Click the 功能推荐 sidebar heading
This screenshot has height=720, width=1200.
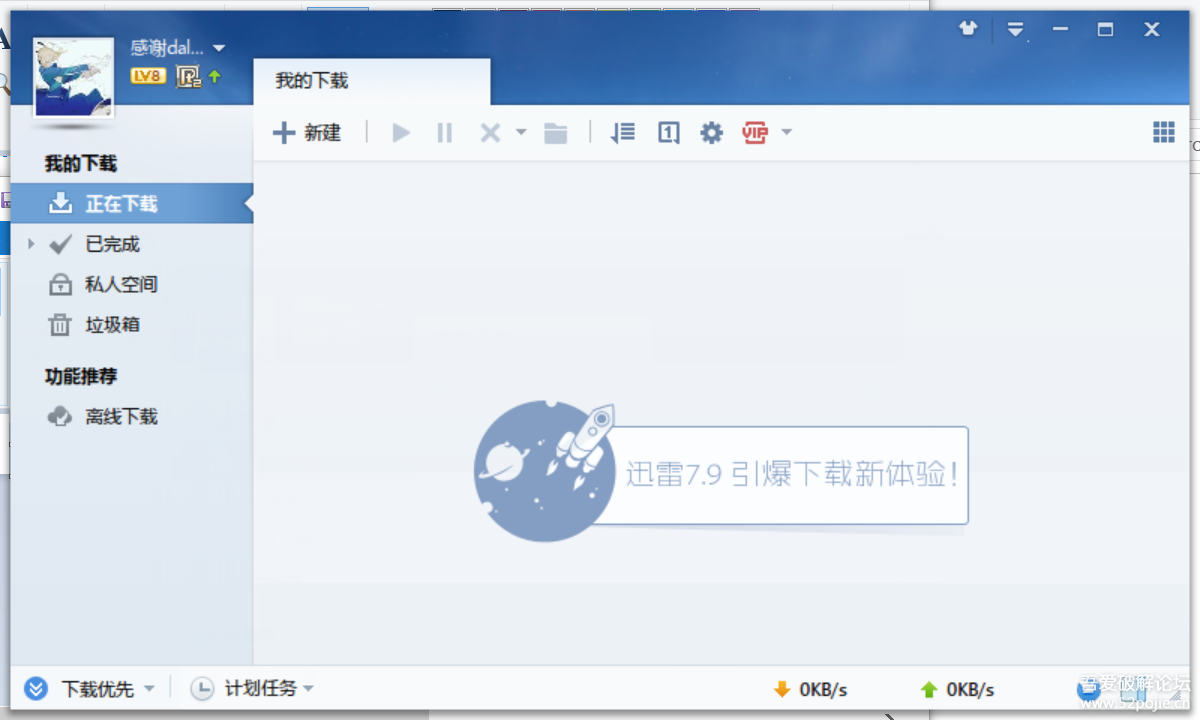[81, 376]
